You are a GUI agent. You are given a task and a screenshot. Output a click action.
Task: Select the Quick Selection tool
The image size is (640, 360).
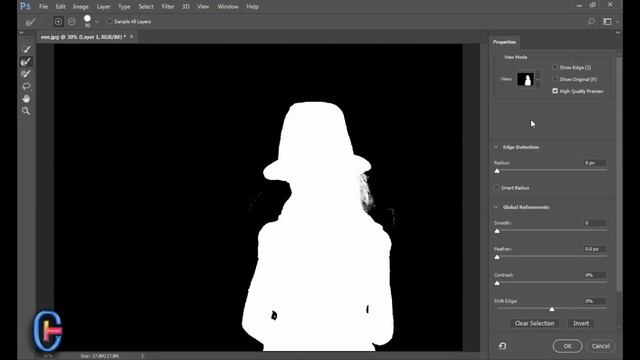tap(26, 49)
